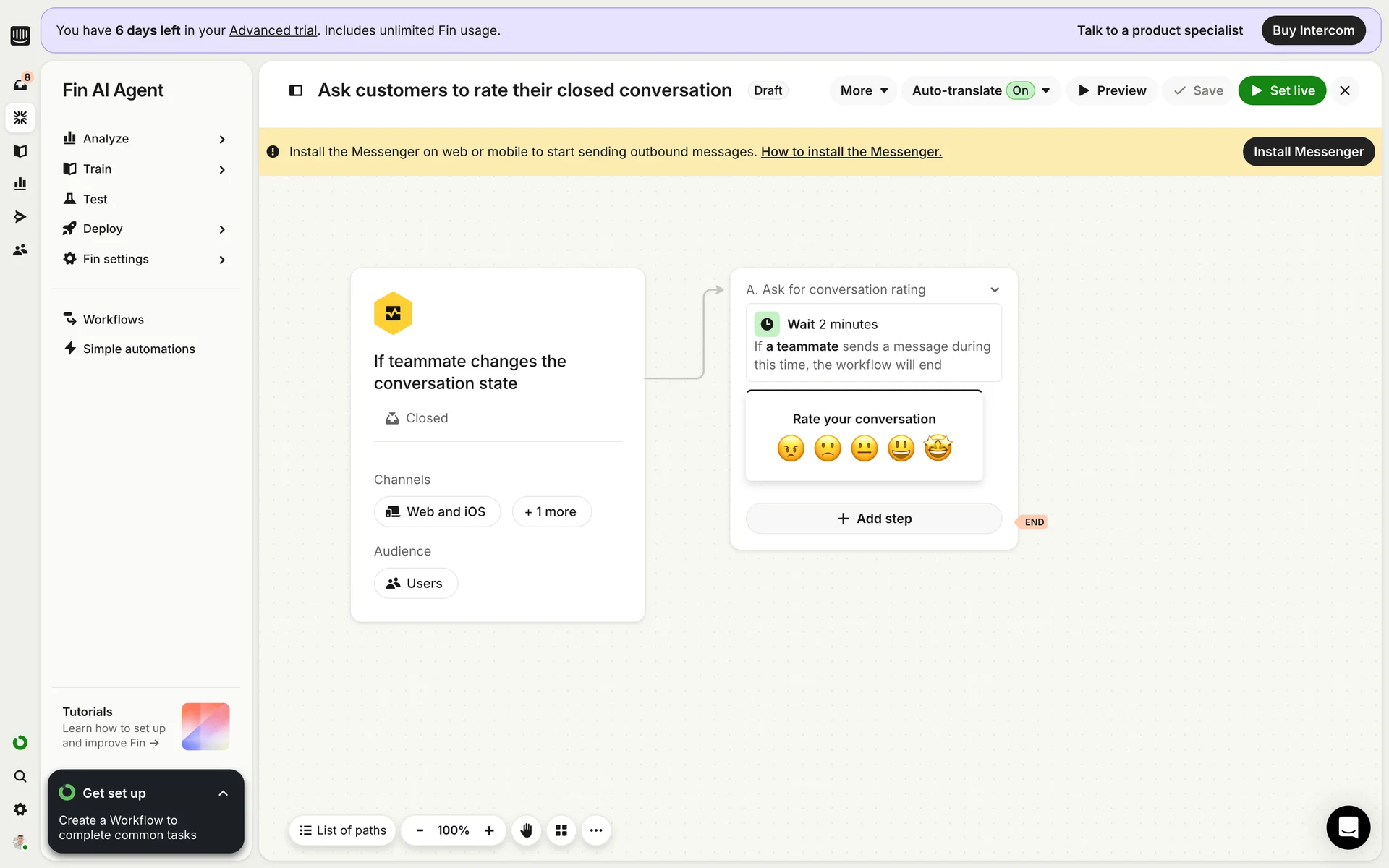This screenshot has height=868, width=1389.
Task: Open Workflows in the sidebar
Action: click(x=113, y=319)
